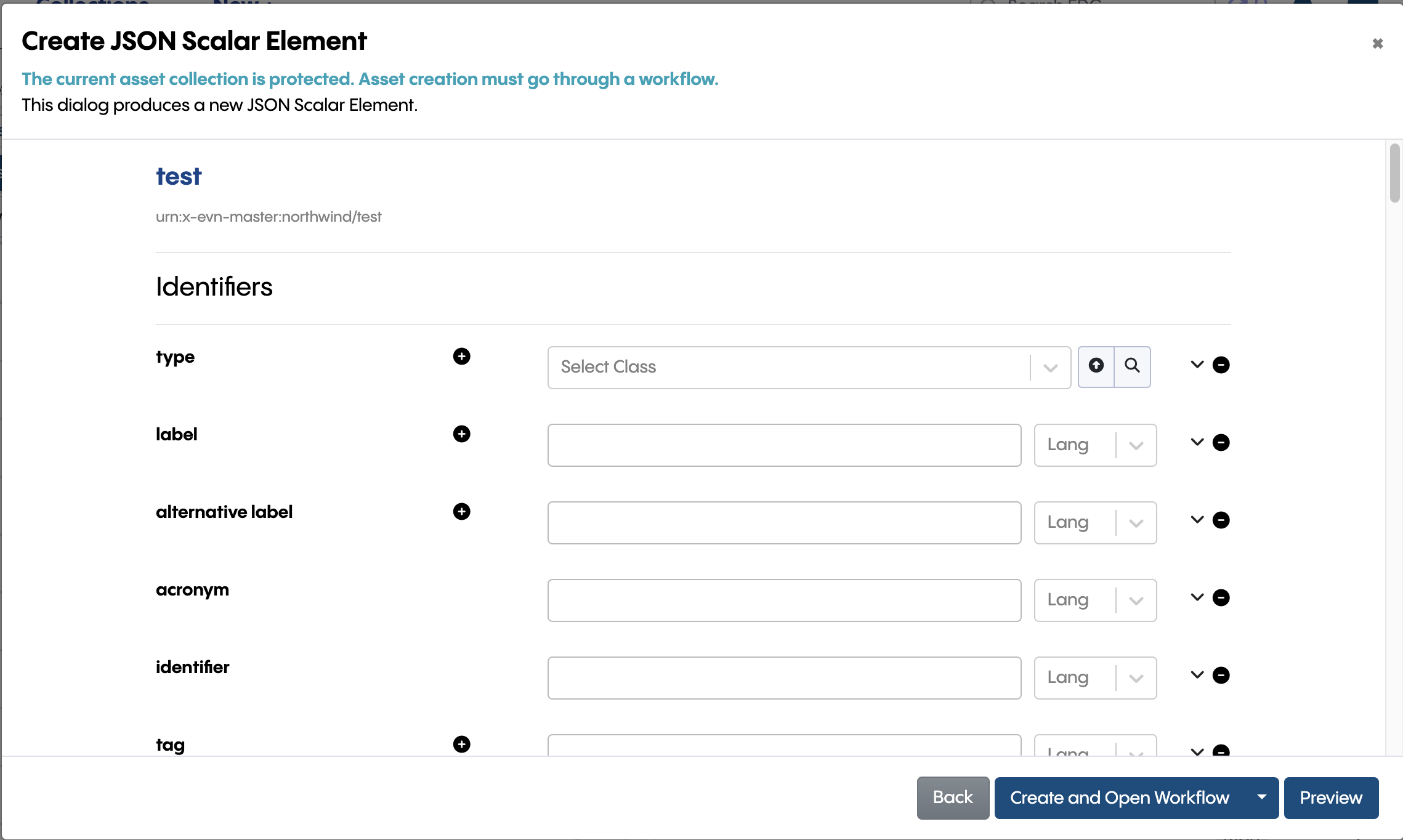
Task: Open the identifier Lang dropdown
Action: click(1095, 678)
